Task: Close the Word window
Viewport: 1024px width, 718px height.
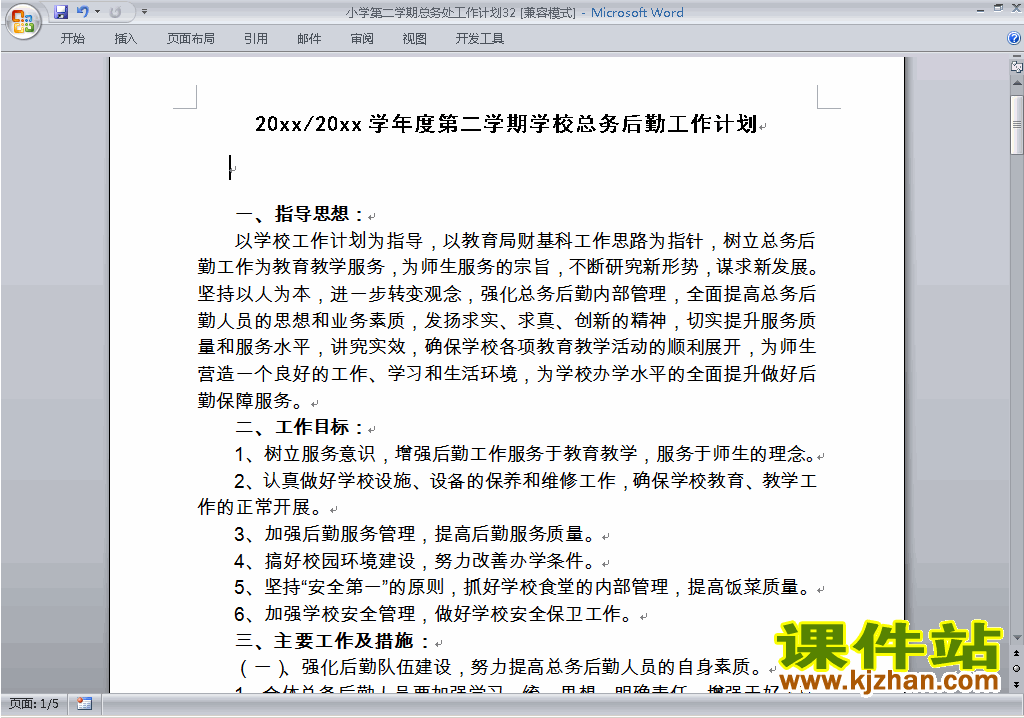Action: click(x=1016, y=8)
